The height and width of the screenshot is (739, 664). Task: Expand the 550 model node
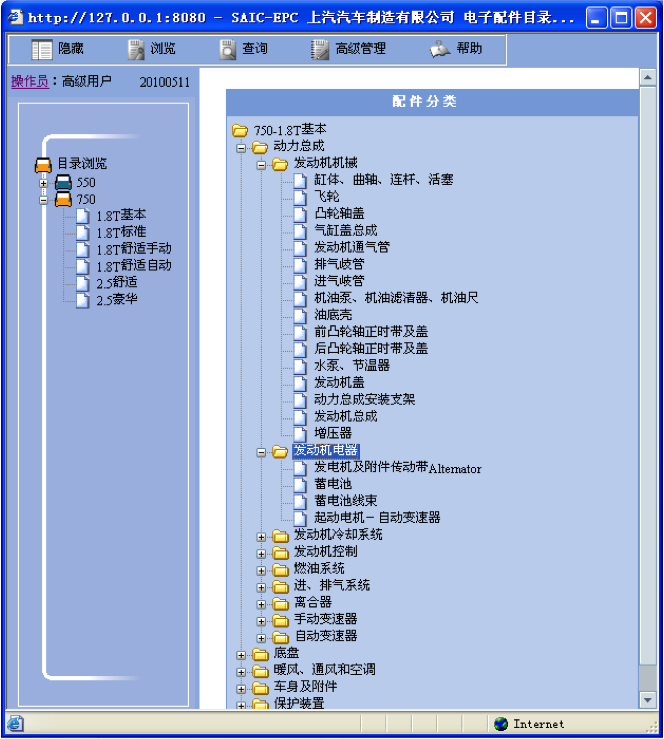(43, 183)
